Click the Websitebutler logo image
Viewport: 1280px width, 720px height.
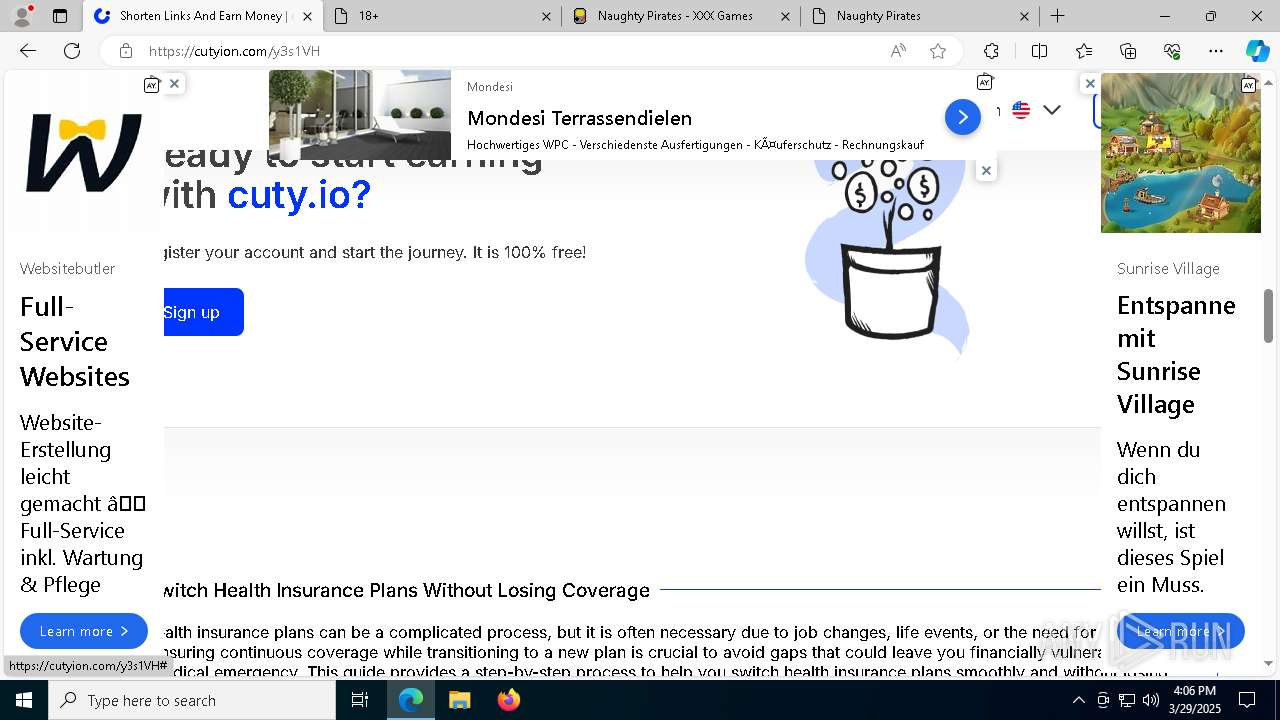pyautogui.click(x=84, y=153)
